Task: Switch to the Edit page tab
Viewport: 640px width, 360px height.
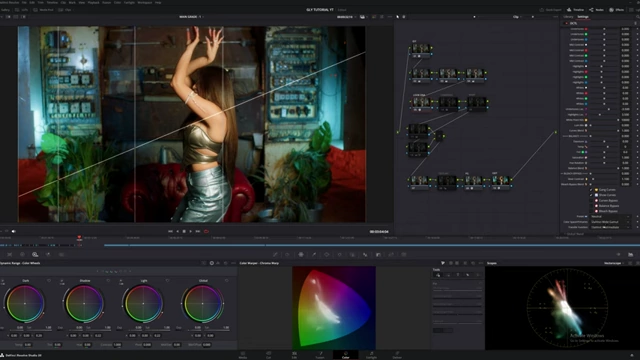Action: (x=294, y=355)
